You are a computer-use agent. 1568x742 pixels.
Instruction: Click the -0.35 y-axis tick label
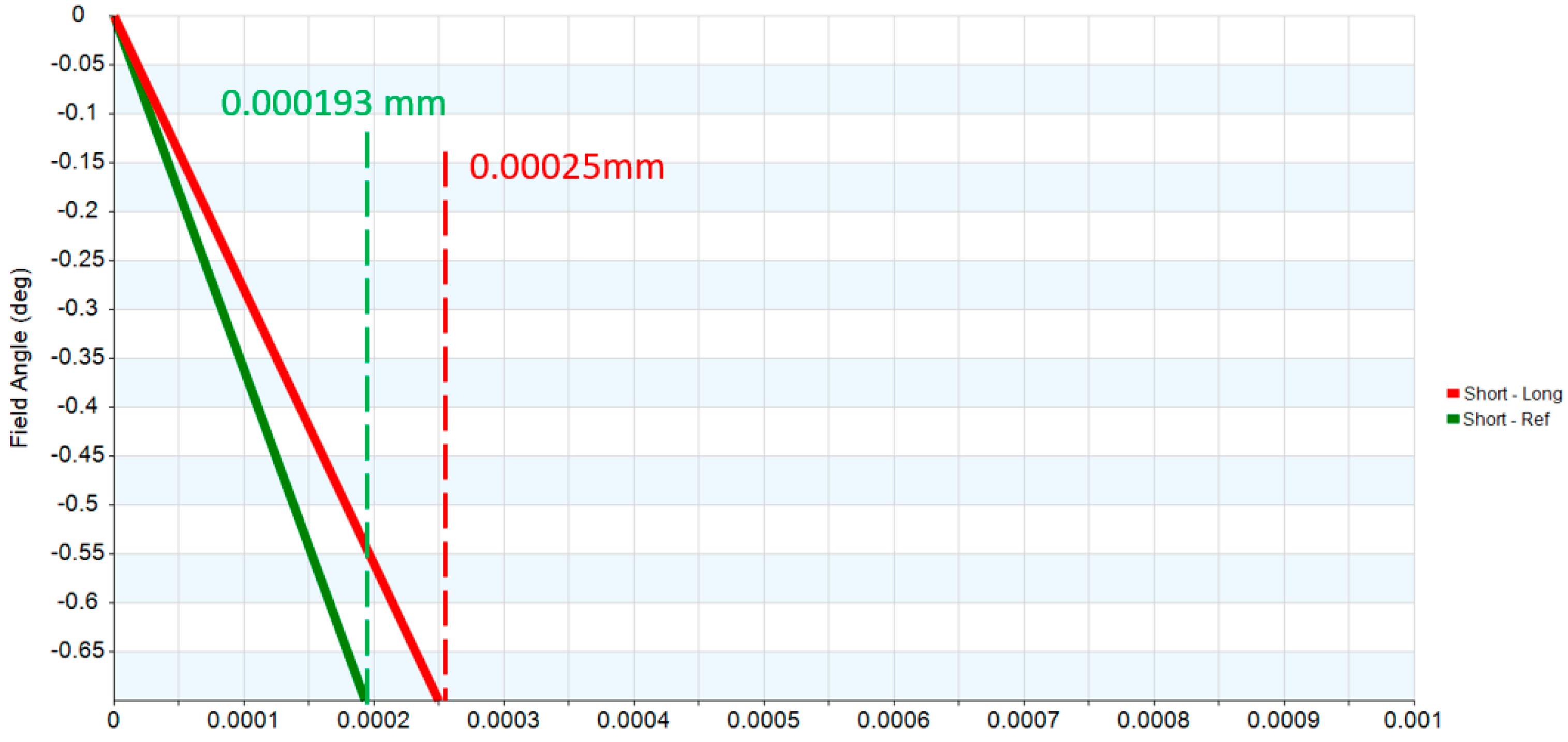point(77,357)
